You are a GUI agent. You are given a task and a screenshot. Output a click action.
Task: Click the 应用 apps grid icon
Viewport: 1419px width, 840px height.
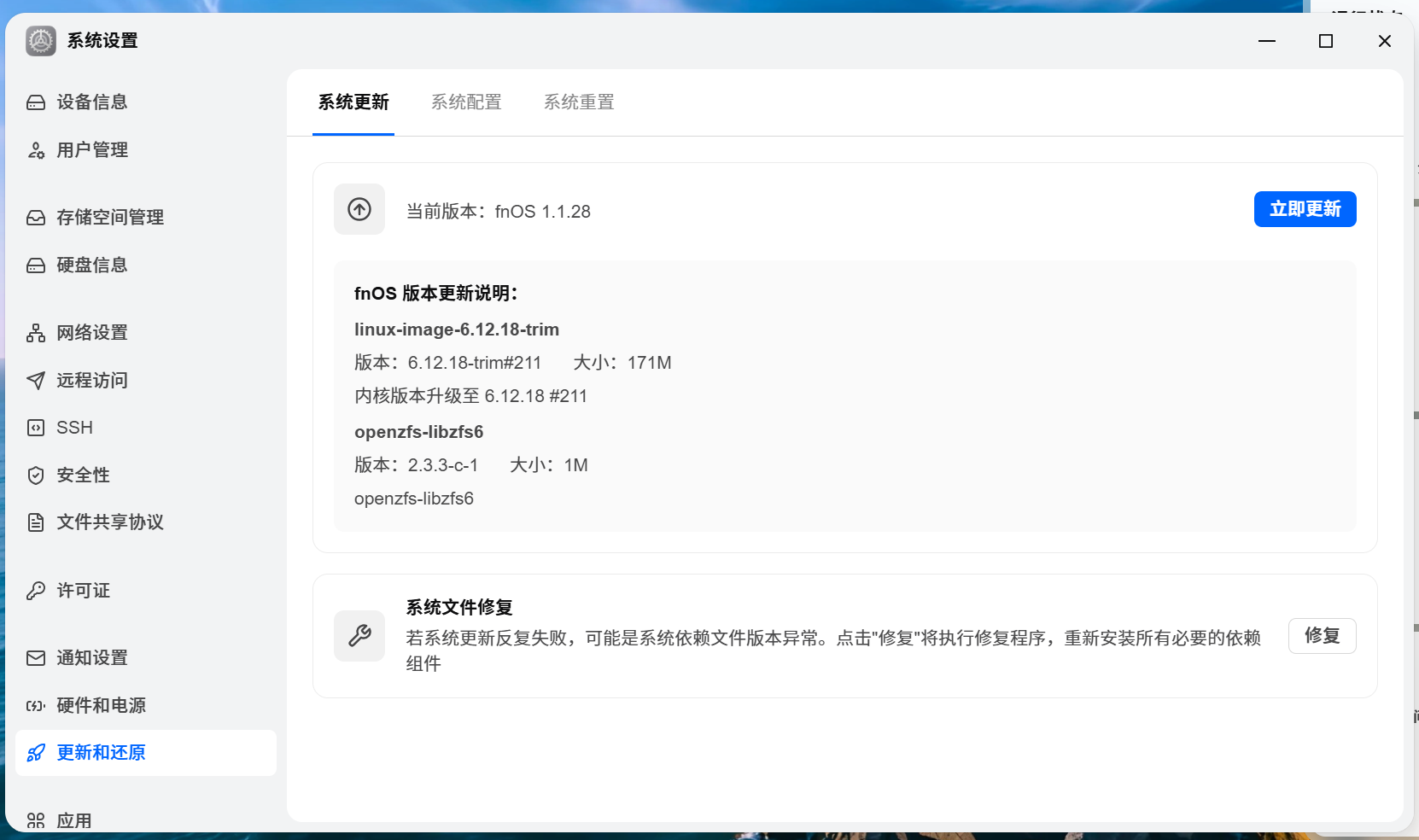[36, 821]
